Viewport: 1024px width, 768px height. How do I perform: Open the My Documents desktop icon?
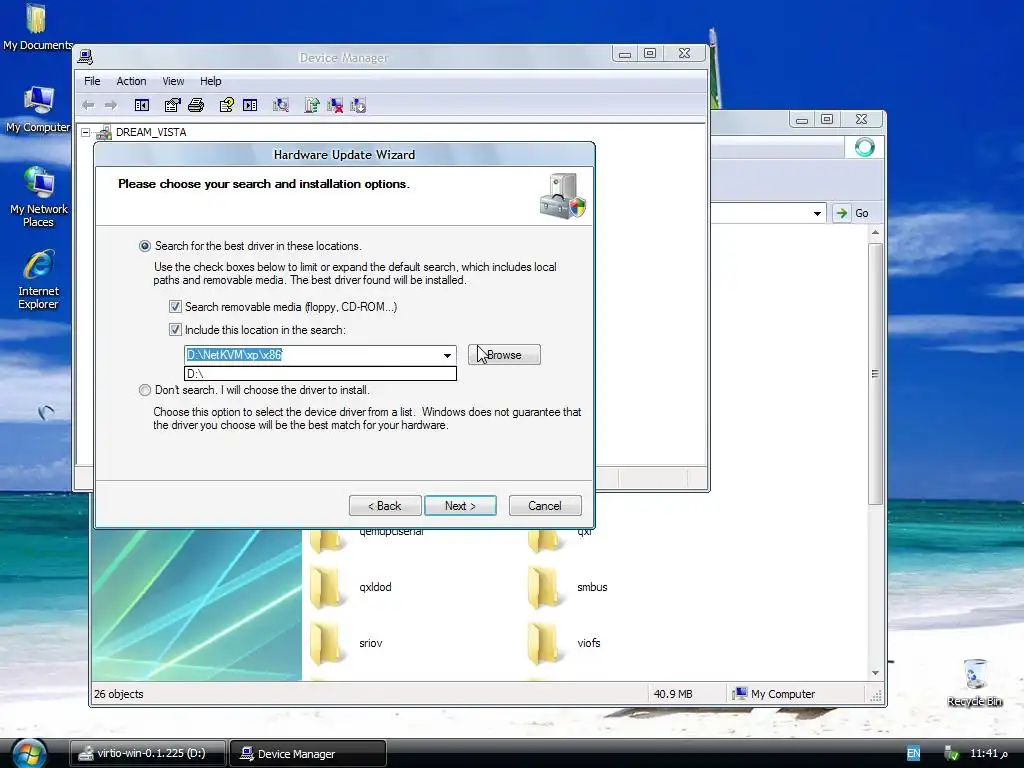(37, 27)
